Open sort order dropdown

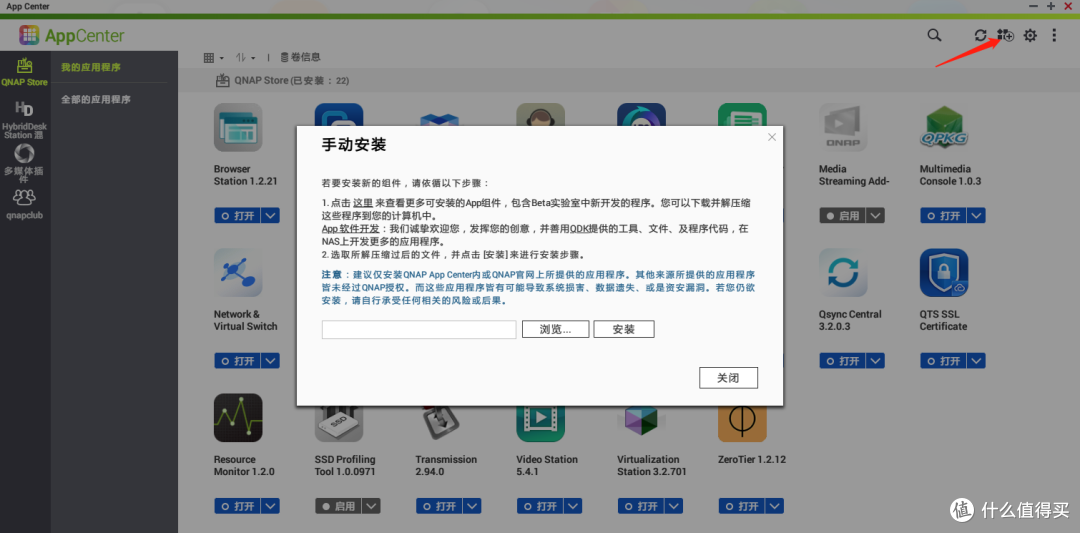click(x=245, y=58)
